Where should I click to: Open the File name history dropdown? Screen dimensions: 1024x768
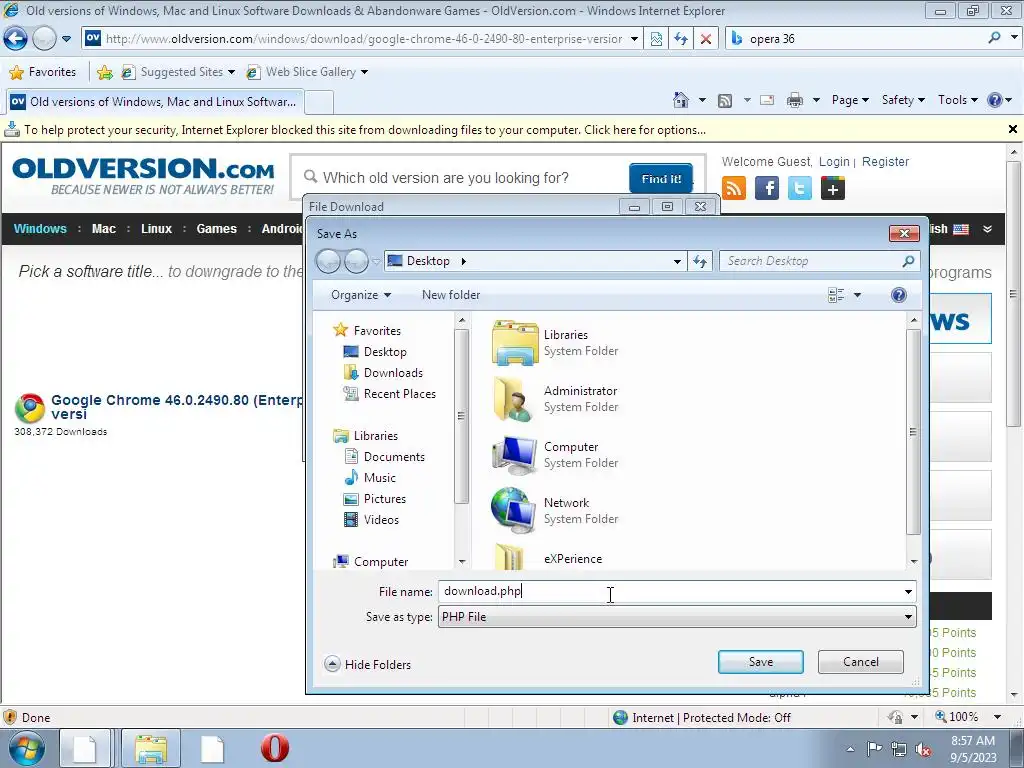(x=908, y=592)
